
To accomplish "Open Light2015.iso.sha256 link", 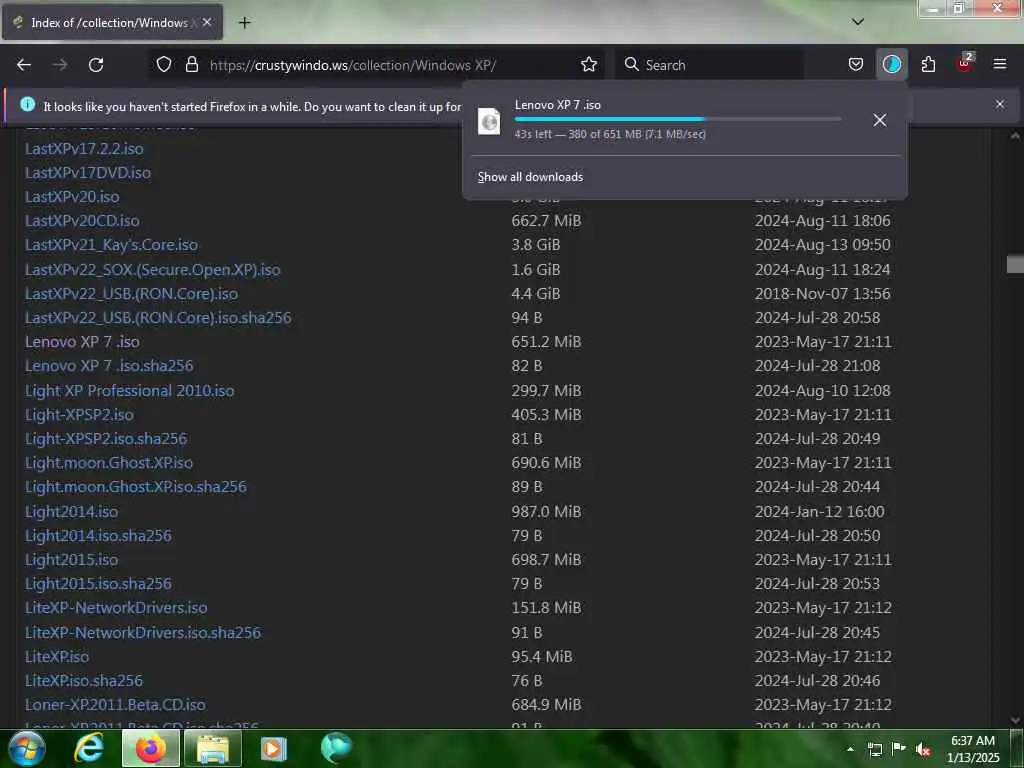I will 98,584.
